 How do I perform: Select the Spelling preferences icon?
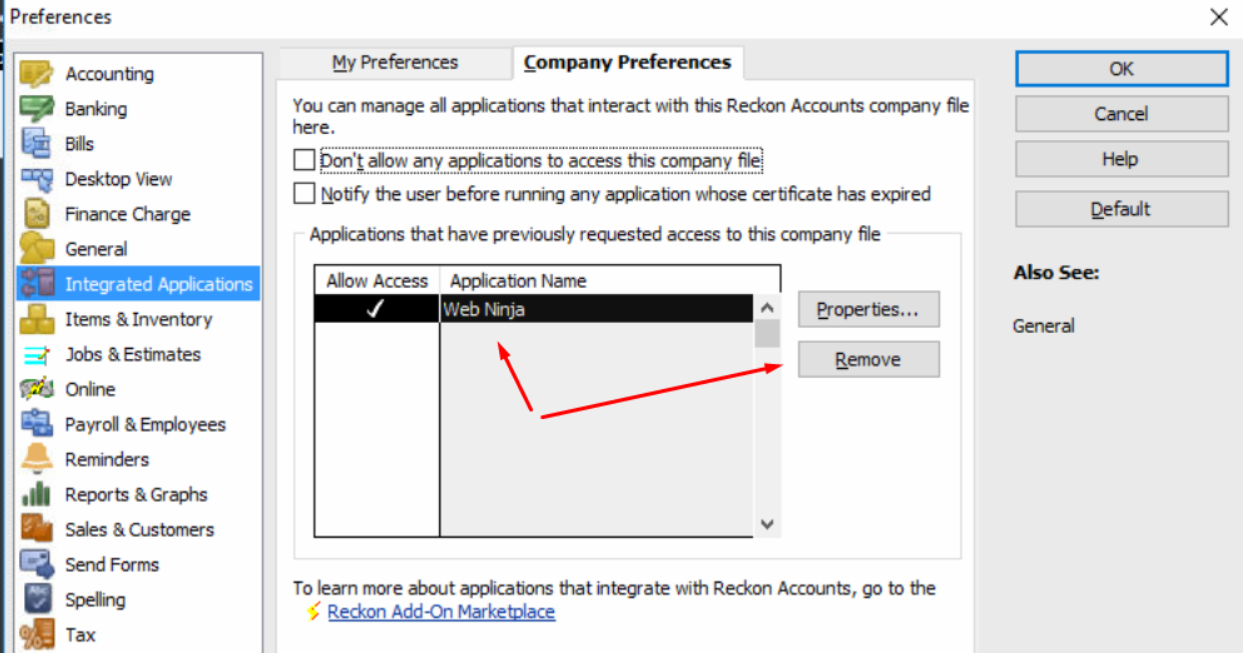pos(37,599)
